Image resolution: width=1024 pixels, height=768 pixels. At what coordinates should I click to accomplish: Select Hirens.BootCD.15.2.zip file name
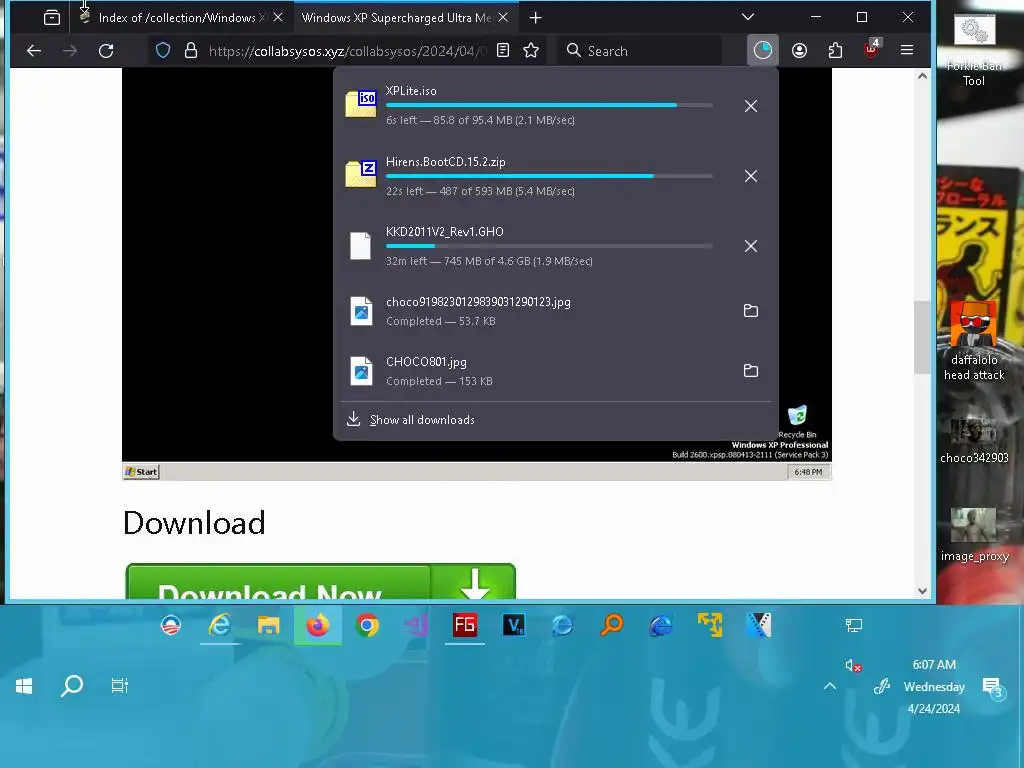445,162
